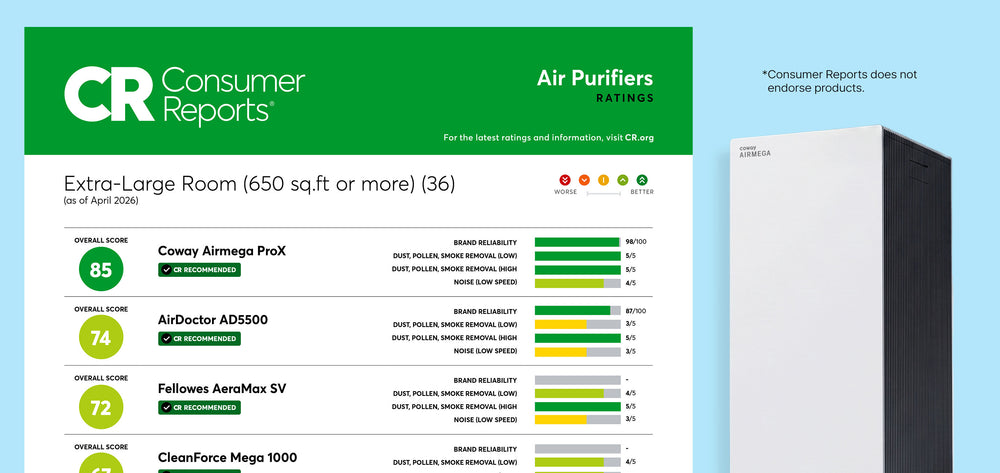Click the dark green double-up best rating icon
This screenshot has height=473, width=1000.
pyautogui.click(x=642, y=180)
